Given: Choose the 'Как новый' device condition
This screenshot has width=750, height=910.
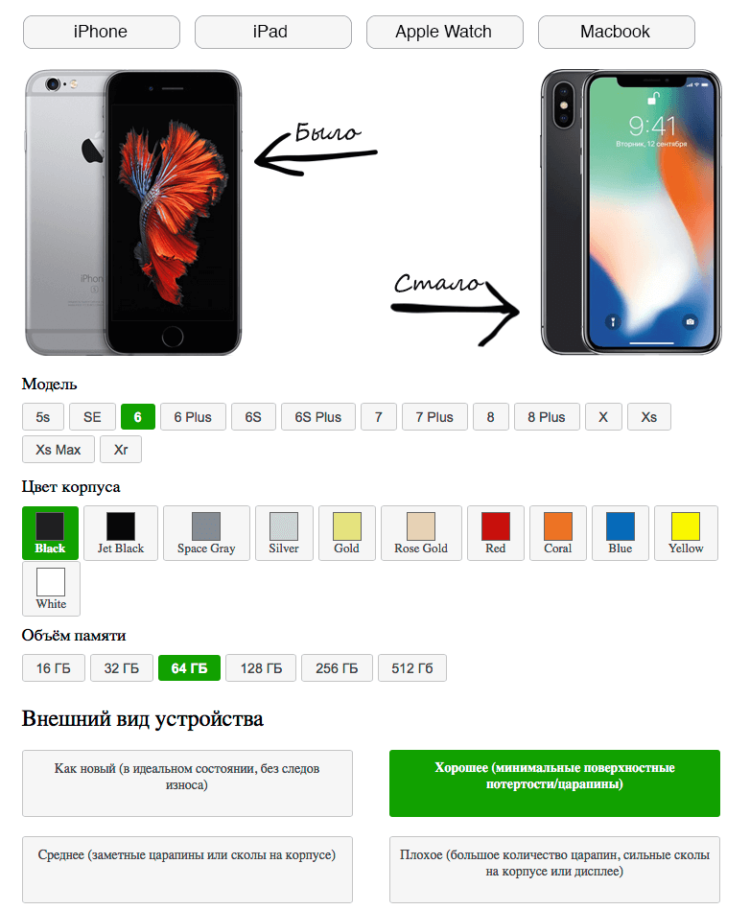Looking at the screenshot, I should coord(187,783).
